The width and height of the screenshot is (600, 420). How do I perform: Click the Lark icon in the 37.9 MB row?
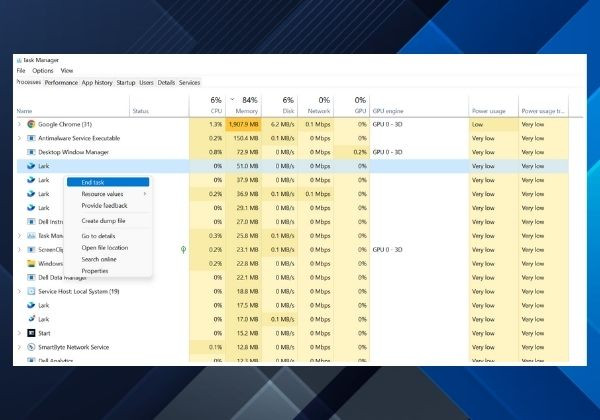[x=31, y=180]
